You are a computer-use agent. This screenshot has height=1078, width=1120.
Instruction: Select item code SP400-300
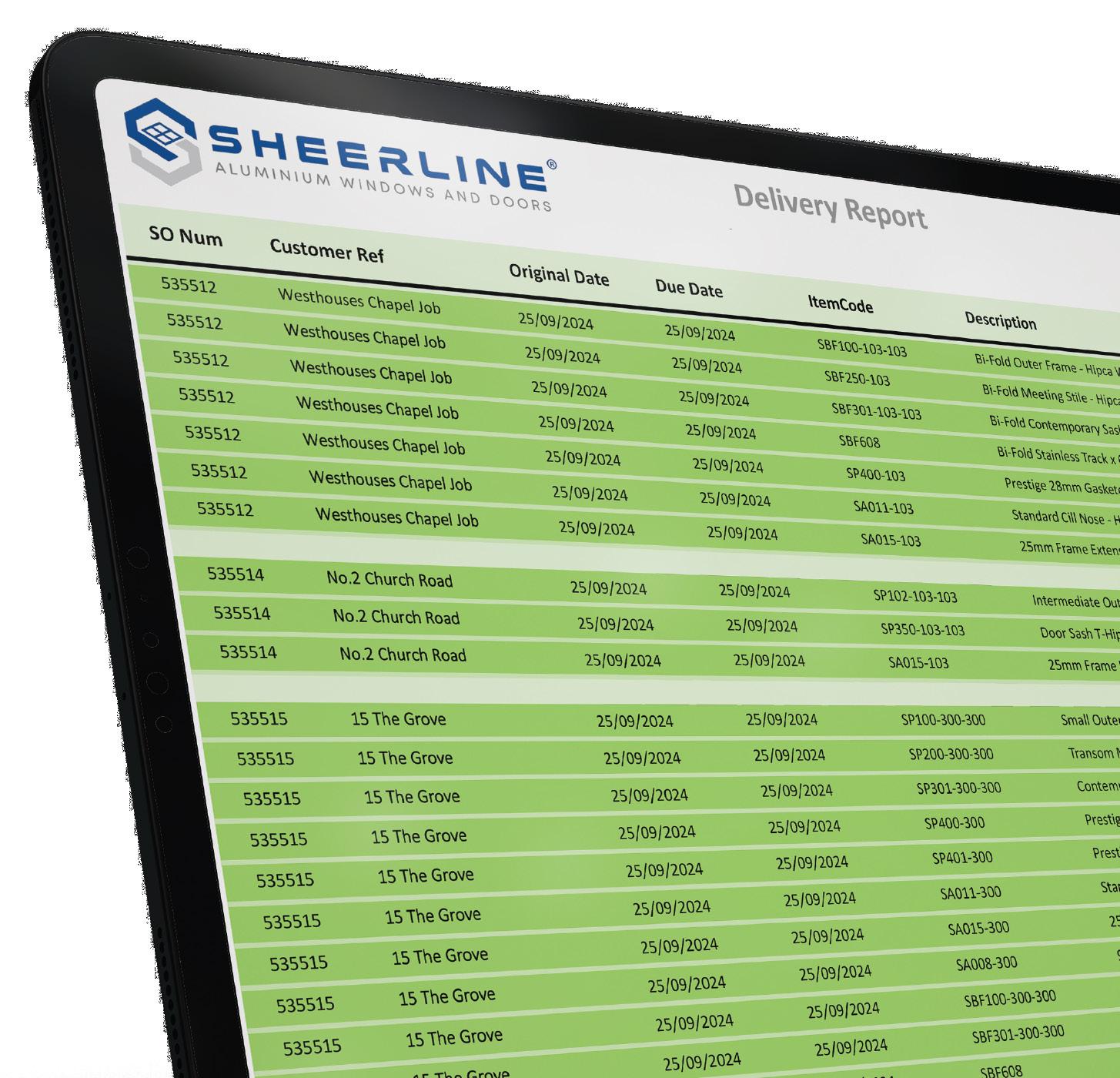pos(955,823)
